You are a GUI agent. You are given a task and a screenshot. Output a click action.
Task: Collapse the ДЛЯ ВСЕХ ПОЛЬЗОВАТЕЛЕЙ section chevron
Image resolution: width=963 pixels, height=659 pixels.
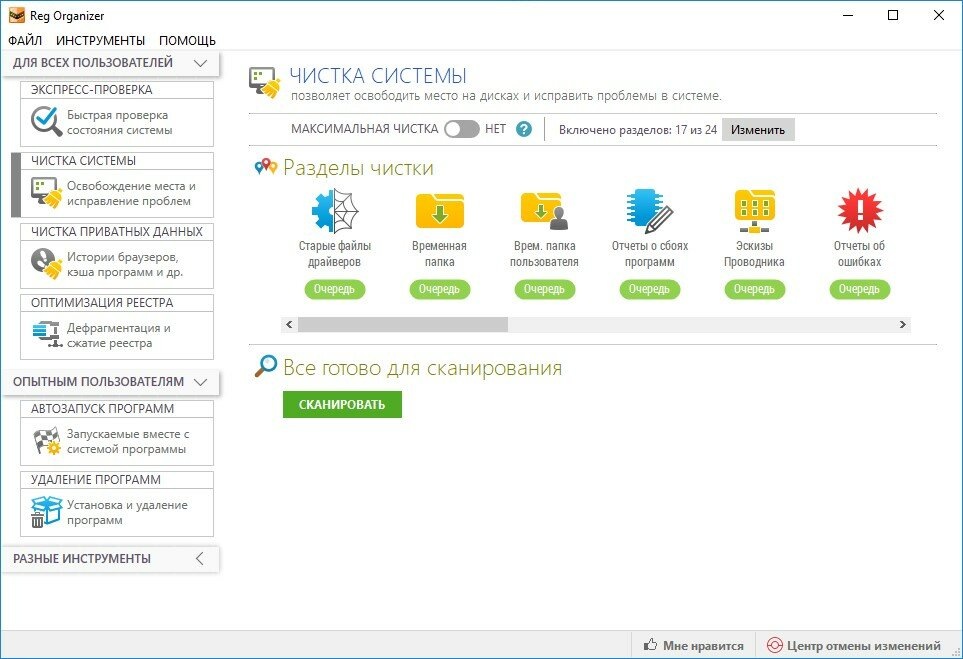coord(200,63)
